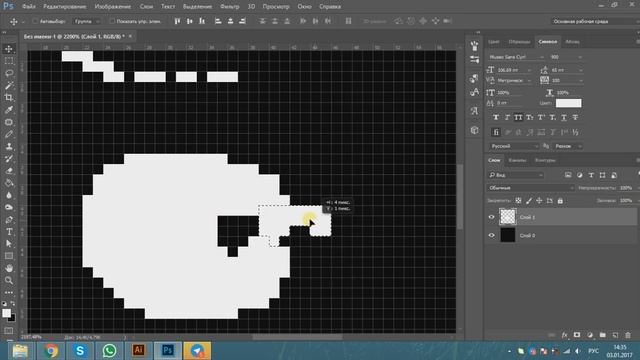Select the Move tool in the toolbox
The height and width of the screenshot is (360, 640).
[9, 49]
